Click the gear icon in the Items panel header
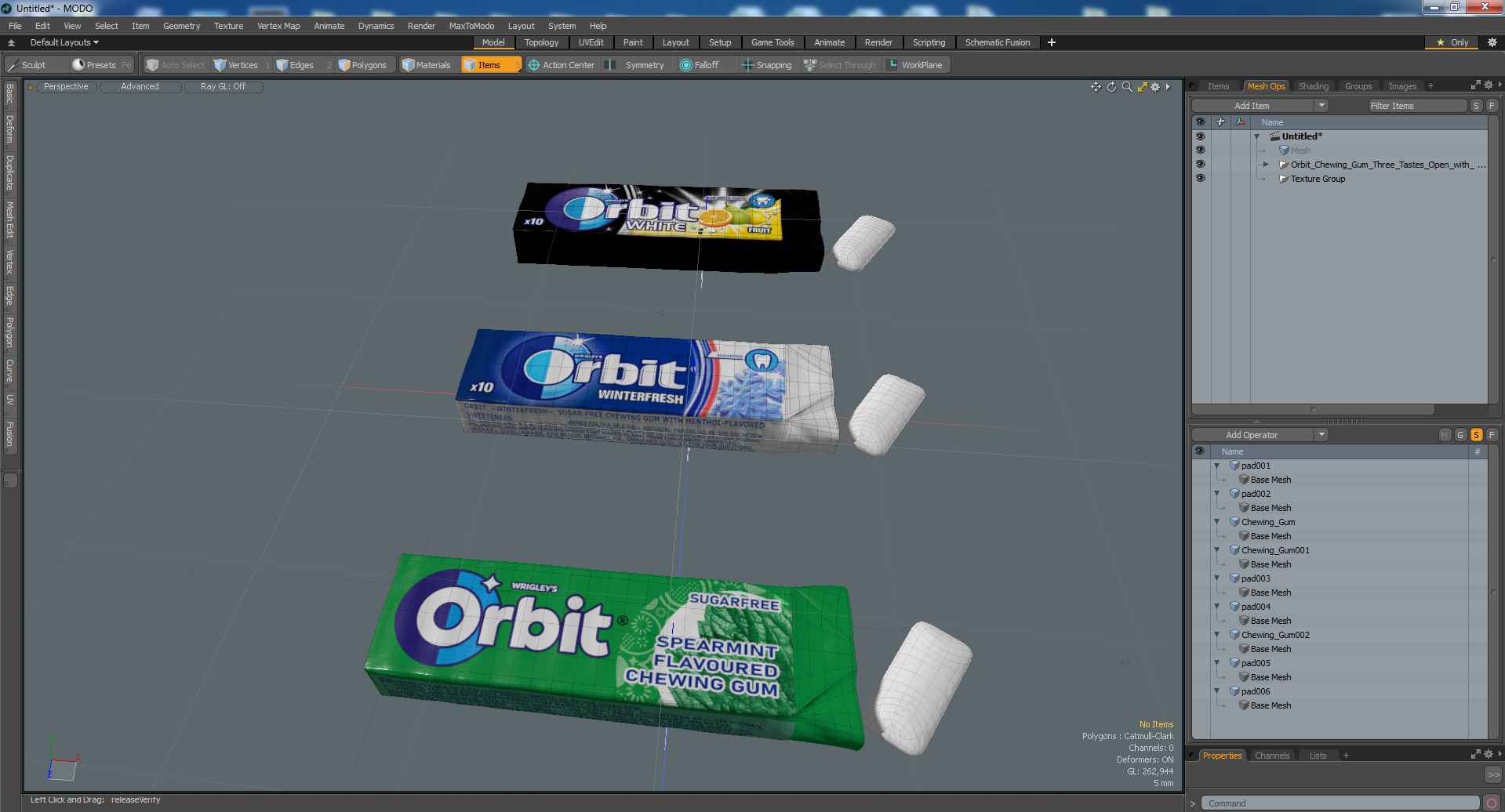This screenshot has width=1505, height=812. (1488, 85)
